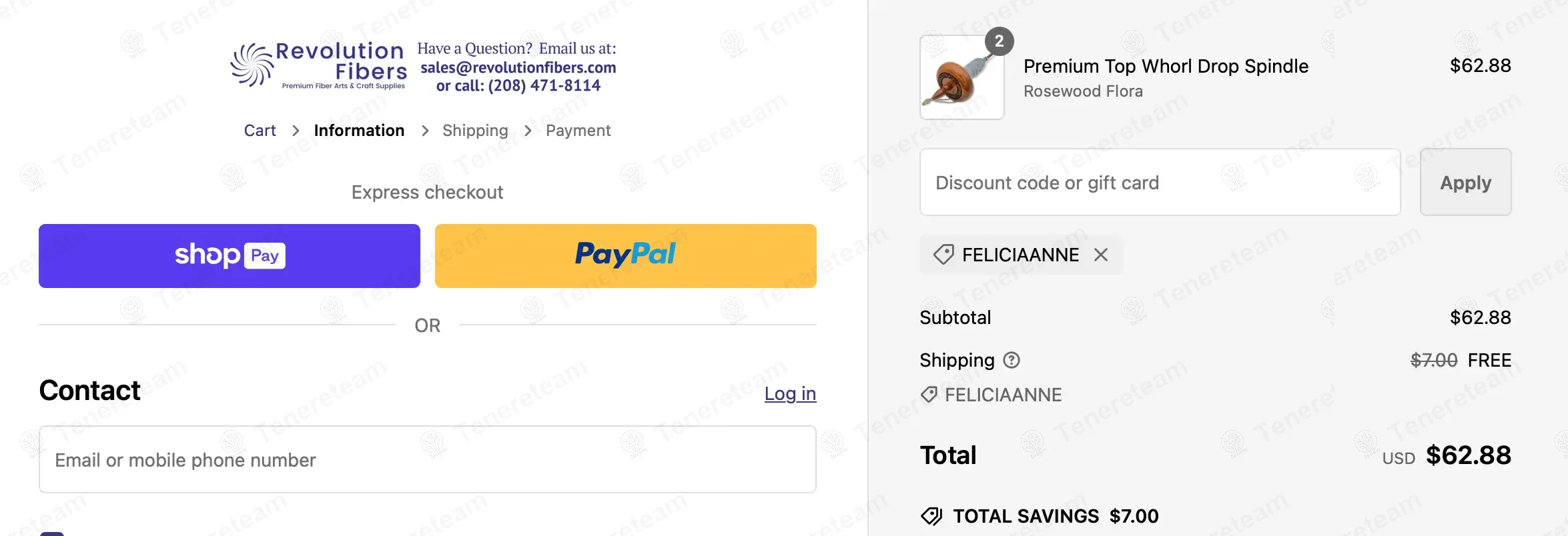Click the quantity badge on the product thumbnail
The height and width of the screenshot is (536, 1568).
point(999,41)
